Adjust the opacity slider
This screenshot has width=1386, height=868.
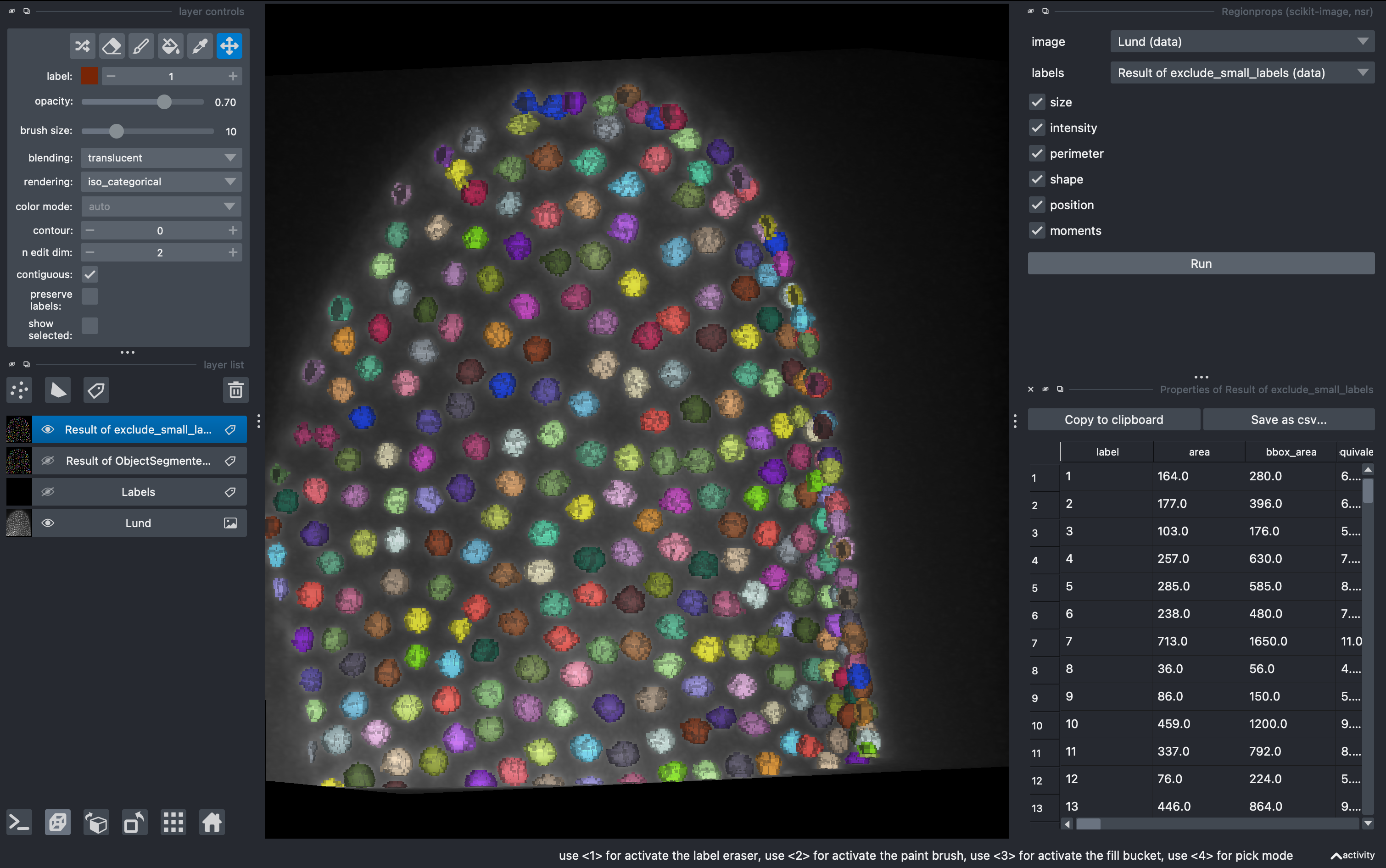coord(164,102)
